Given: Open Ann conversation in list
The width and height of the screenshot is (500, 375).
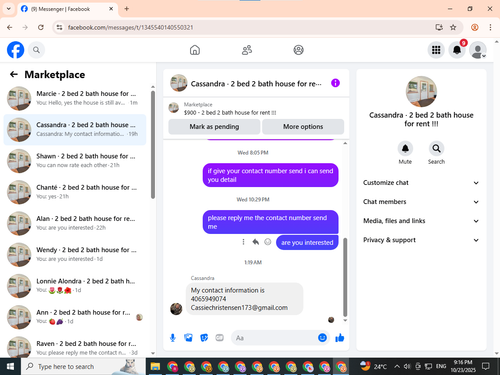Looking at the screenshot, I should 75,317.
